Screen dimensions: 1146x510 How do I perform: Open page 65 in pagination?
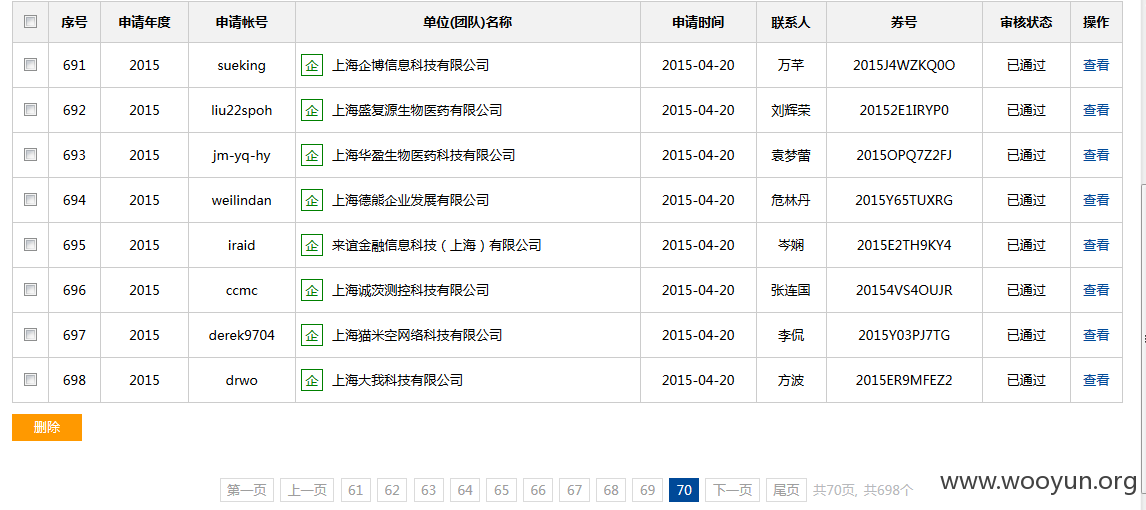[x=501, y=490]
